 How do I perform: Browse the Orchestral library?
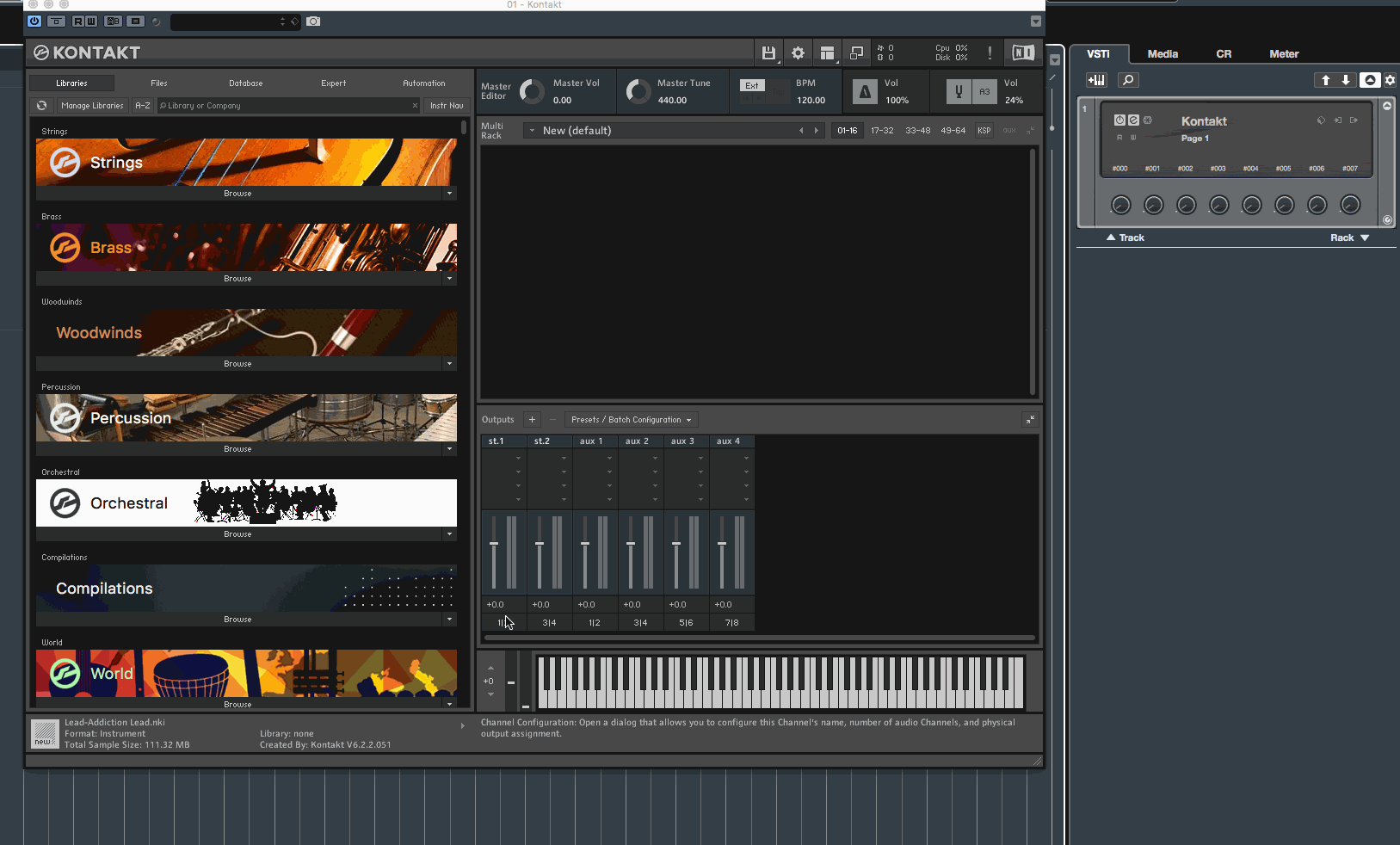(x=238, y=534)
